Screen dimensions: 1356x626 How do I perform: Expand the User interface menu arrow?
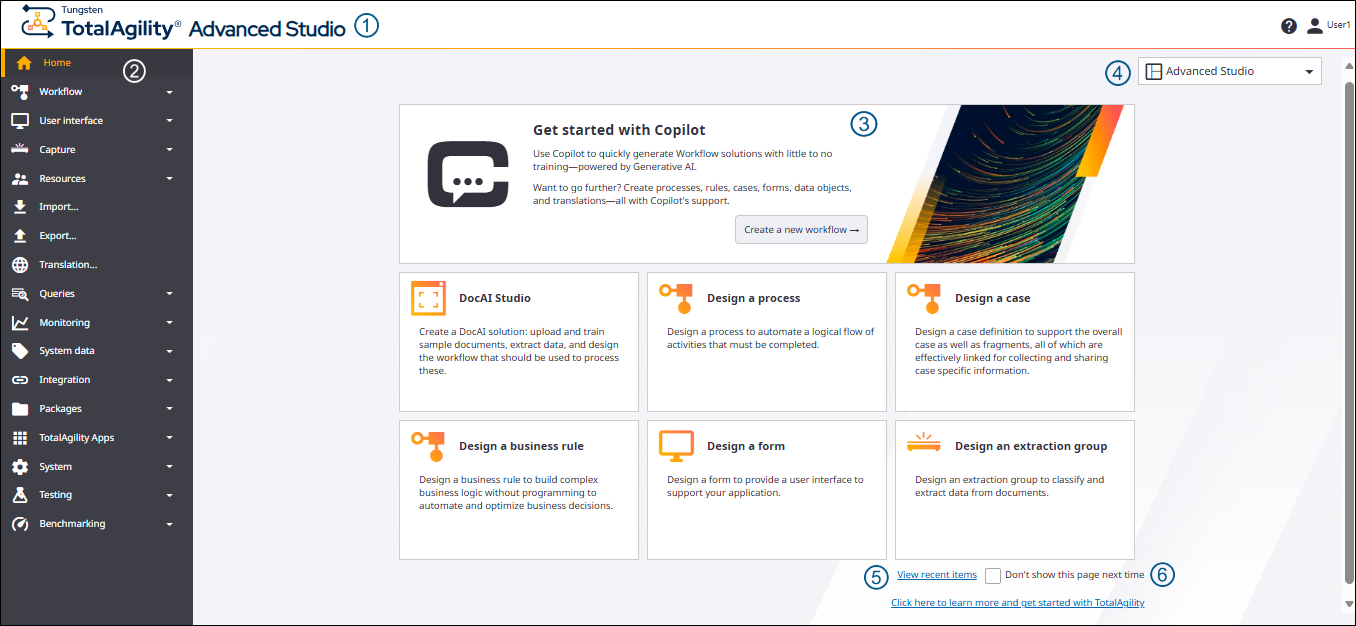170,121
